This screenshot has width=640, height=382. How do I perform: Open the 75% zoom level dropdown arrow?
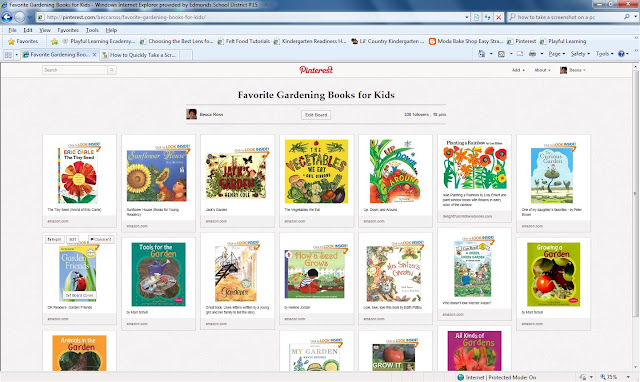628,377
